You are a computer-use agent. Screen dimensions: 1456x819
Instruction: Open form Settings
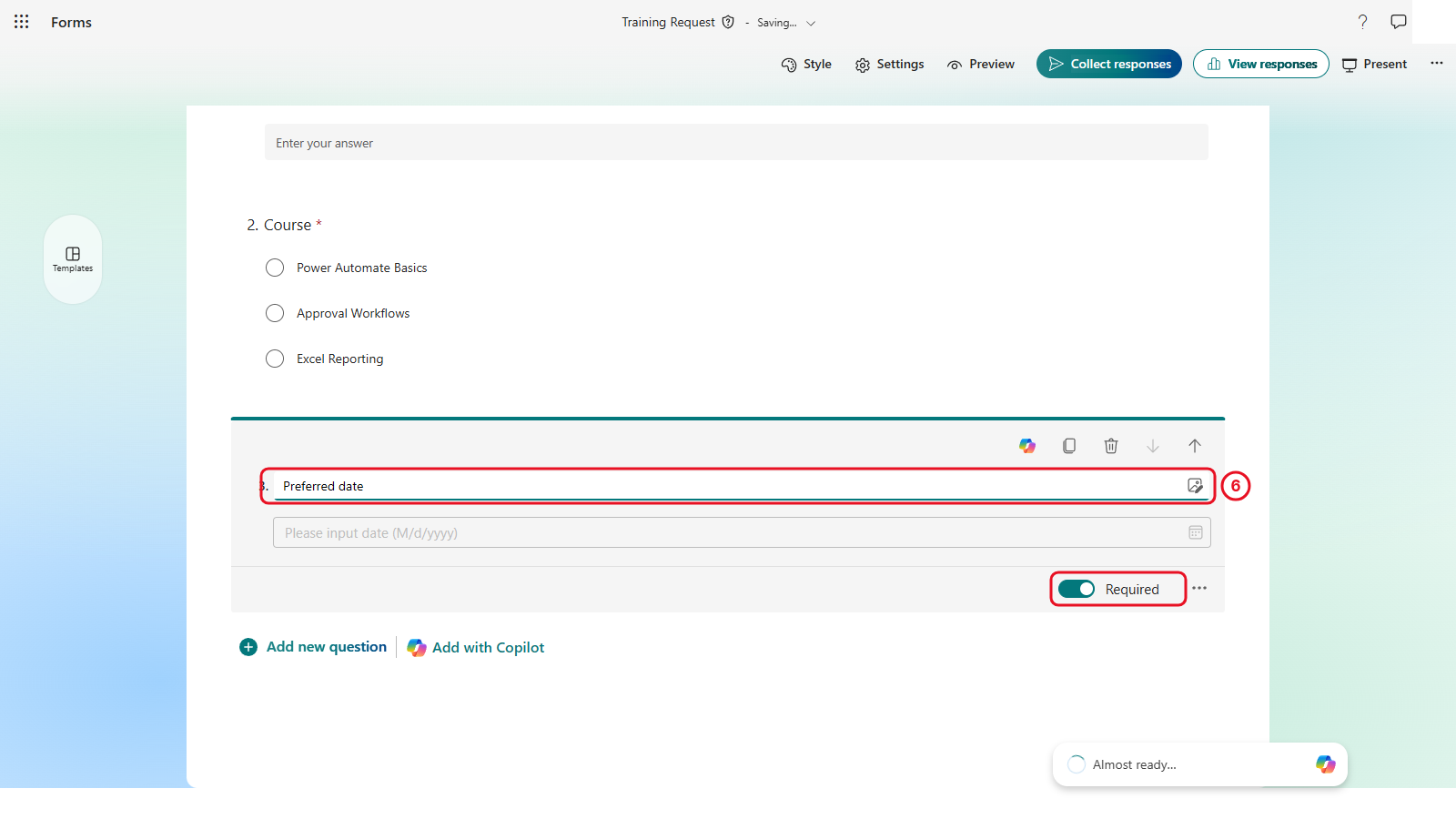889,65
